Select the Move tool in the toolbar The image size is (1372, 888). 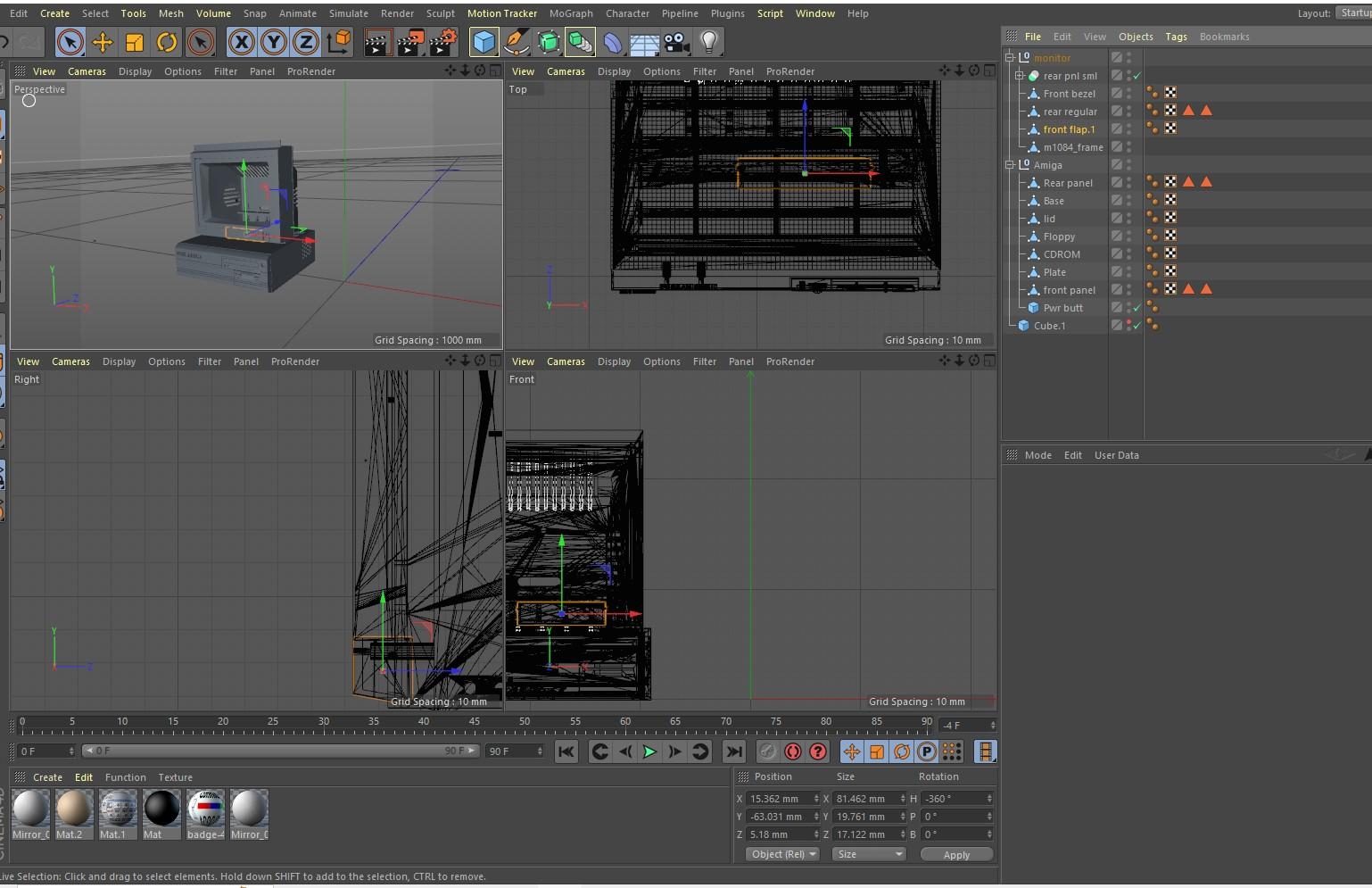tap(101, 41)
